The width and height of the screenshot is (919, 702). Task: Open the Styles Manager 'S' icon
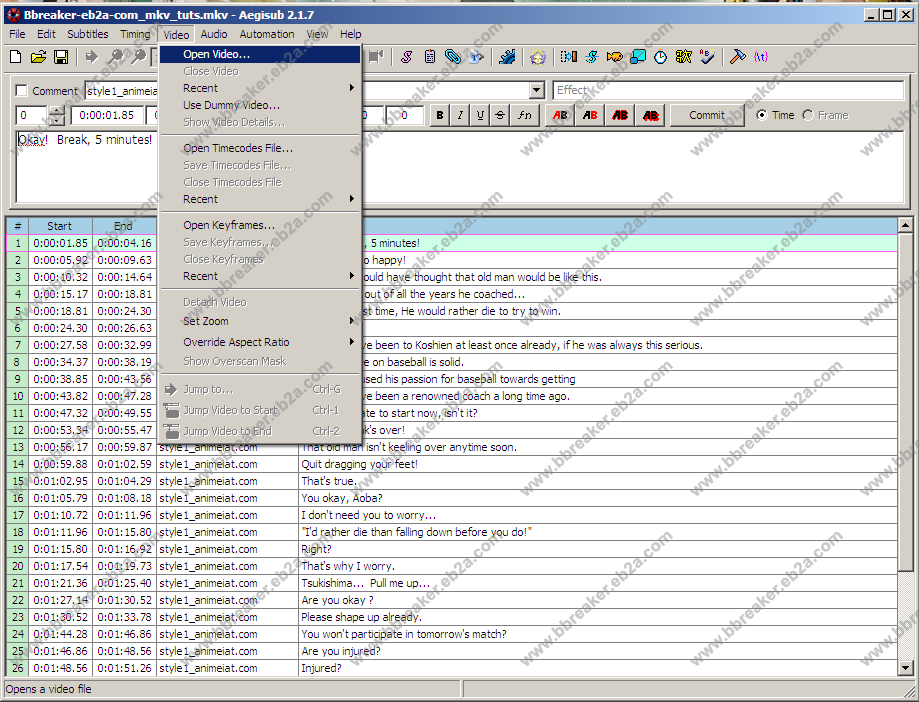(407, 58)
